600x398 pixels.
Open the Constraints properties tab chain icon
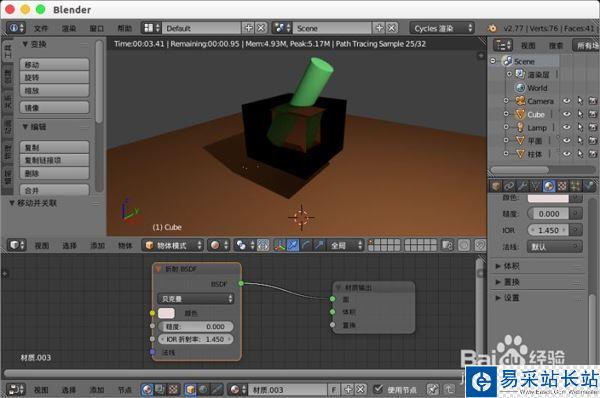(509, 186)
